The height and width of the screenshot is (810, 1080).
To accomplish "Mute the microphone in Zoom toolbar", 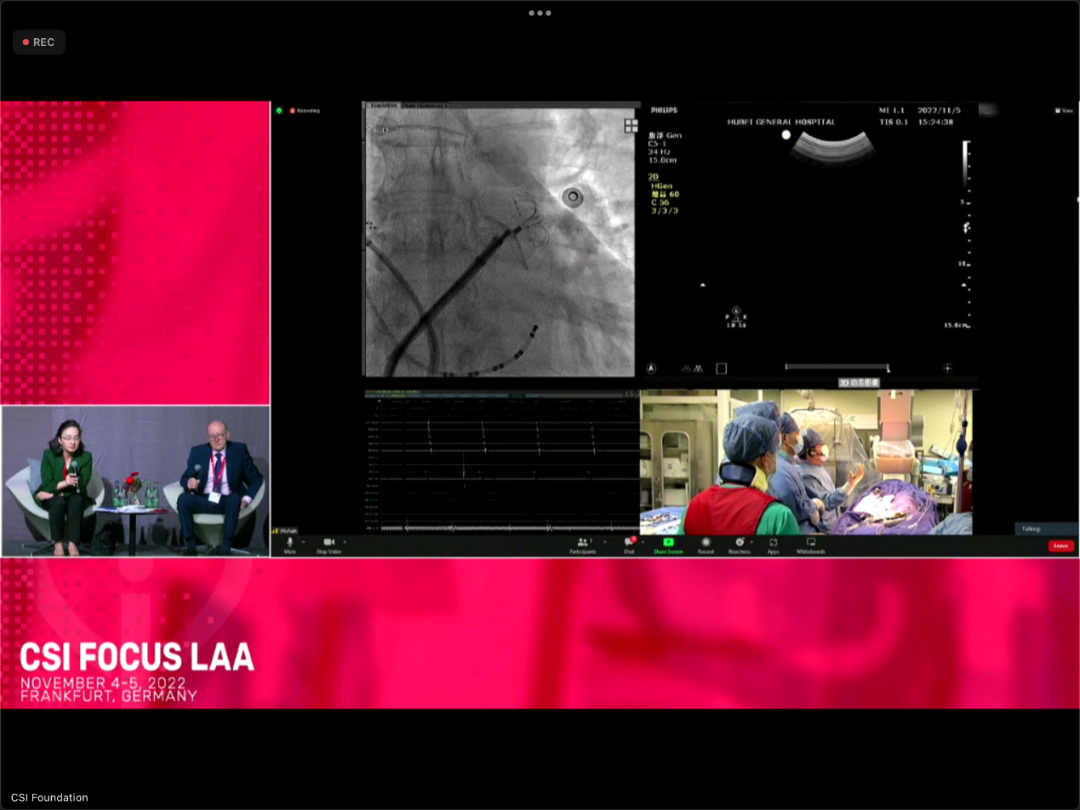I will pos(290,542).
